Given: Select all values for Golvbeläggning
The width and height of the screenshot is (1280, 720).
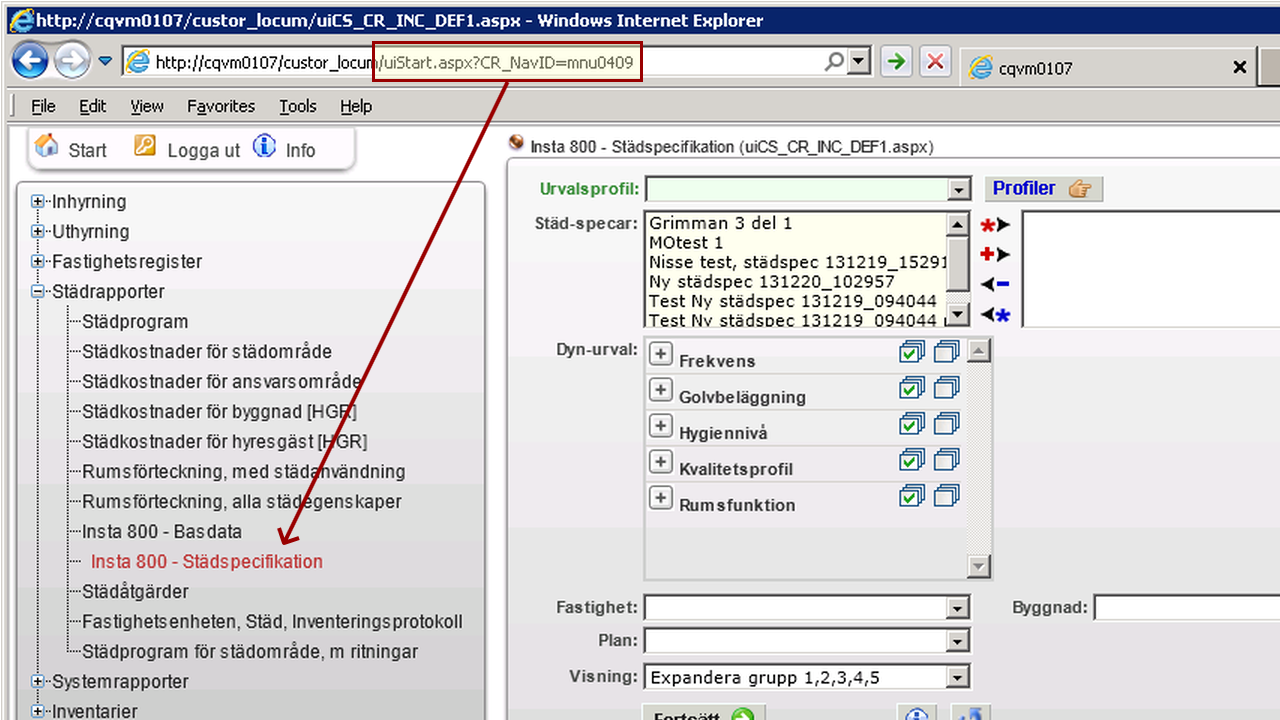Looking at the screenshot, I should pyautogui.click(x=912, y=388).
